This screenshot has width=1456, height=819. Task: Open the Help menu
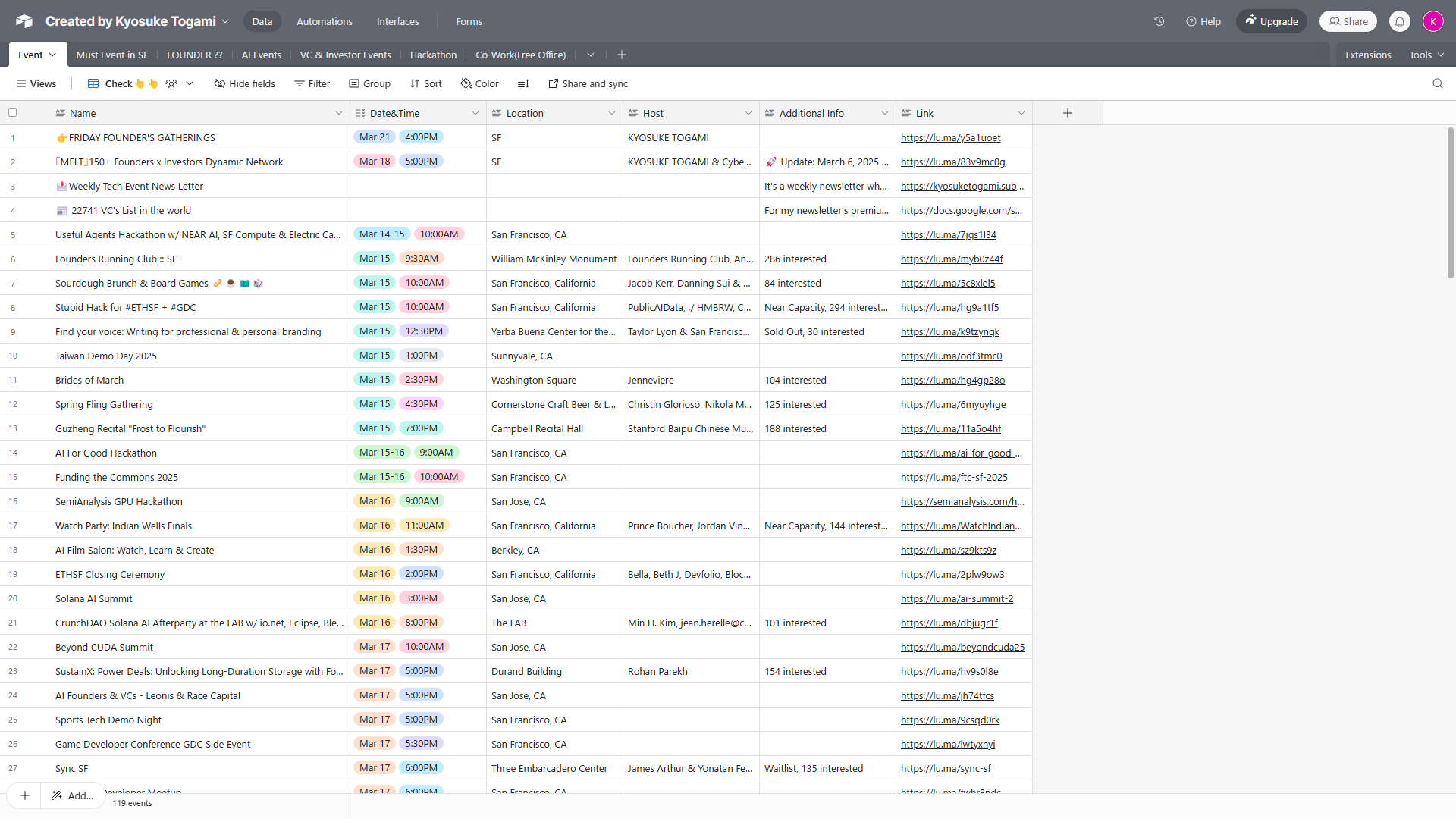click(x=1203, y=21)
